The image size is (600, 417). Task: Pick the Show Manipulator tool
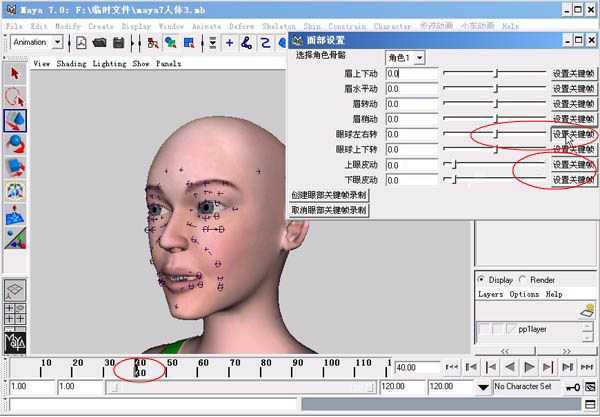[15, 238]
